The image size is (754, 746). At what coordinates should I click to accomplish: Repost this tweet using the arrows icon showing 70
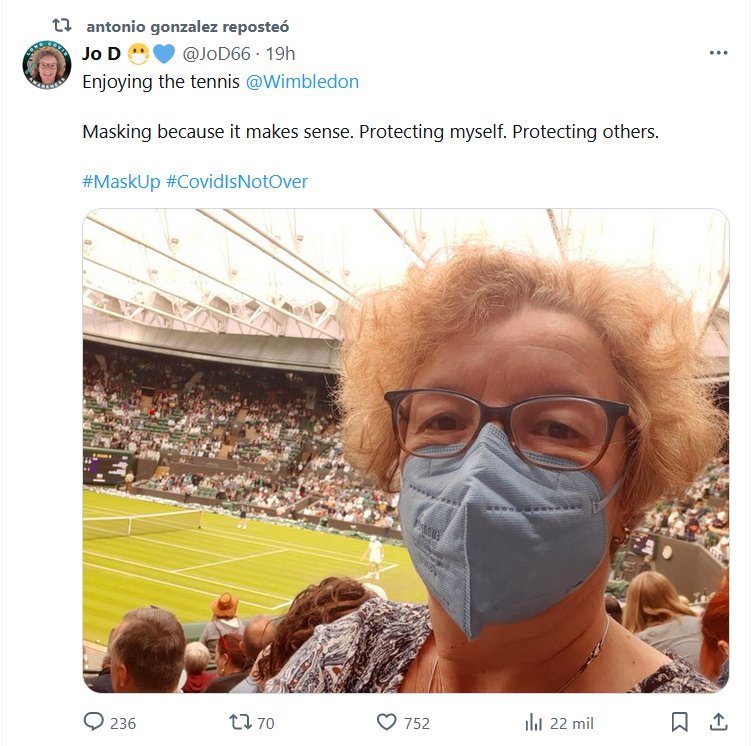(x=239, y=722)
